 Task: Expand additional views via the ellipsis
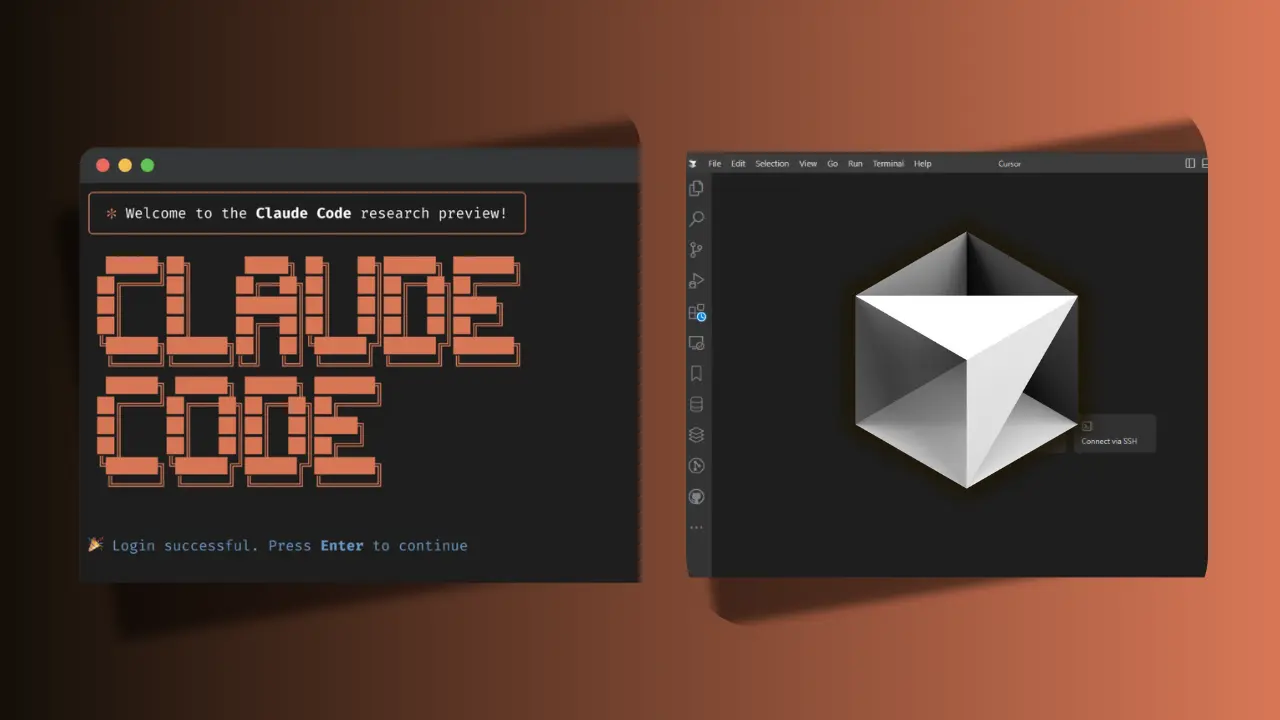pos(697,527)
